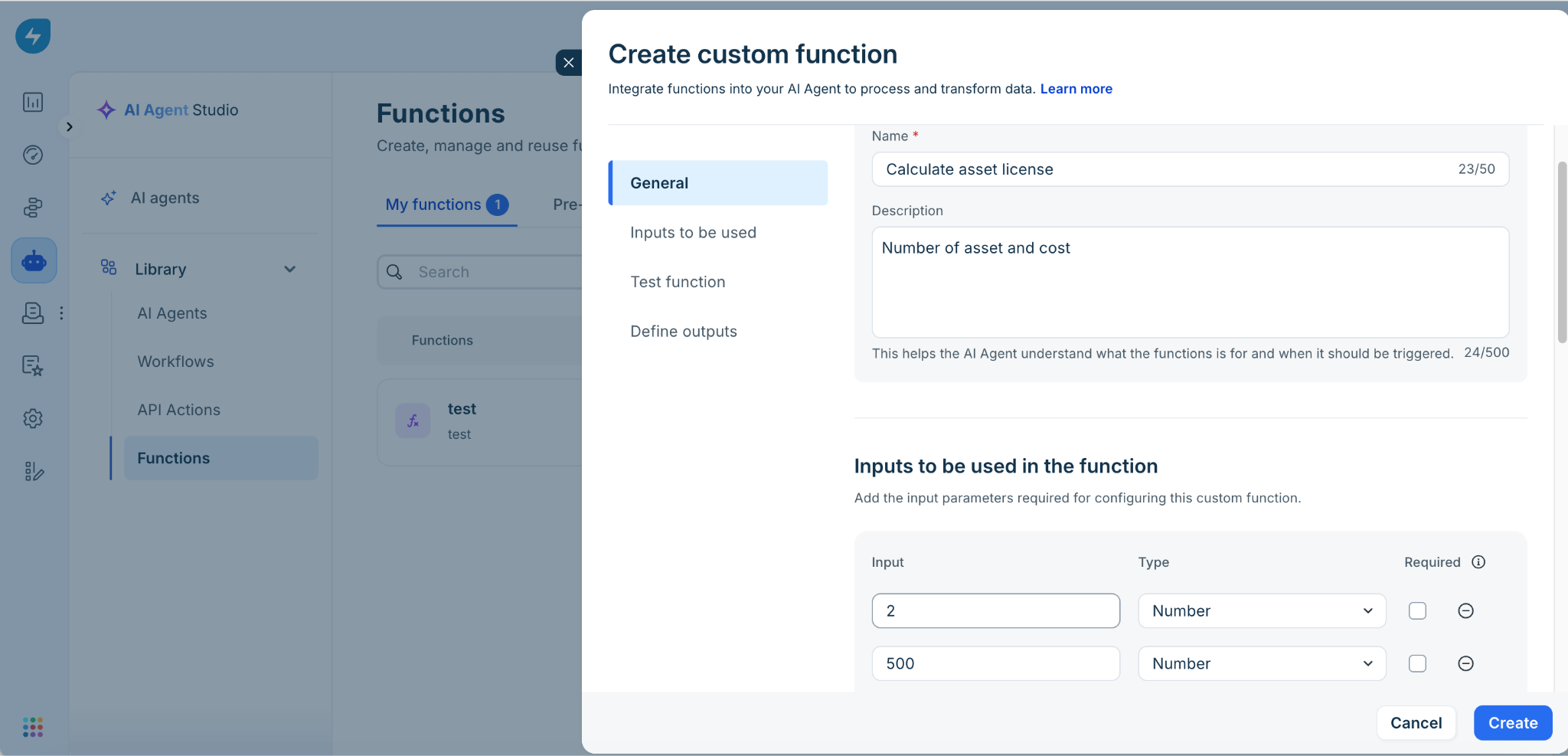The image size is (1568, 756).
Task: Open Type dropdown for input 500
Action: tap(1262, 663)
